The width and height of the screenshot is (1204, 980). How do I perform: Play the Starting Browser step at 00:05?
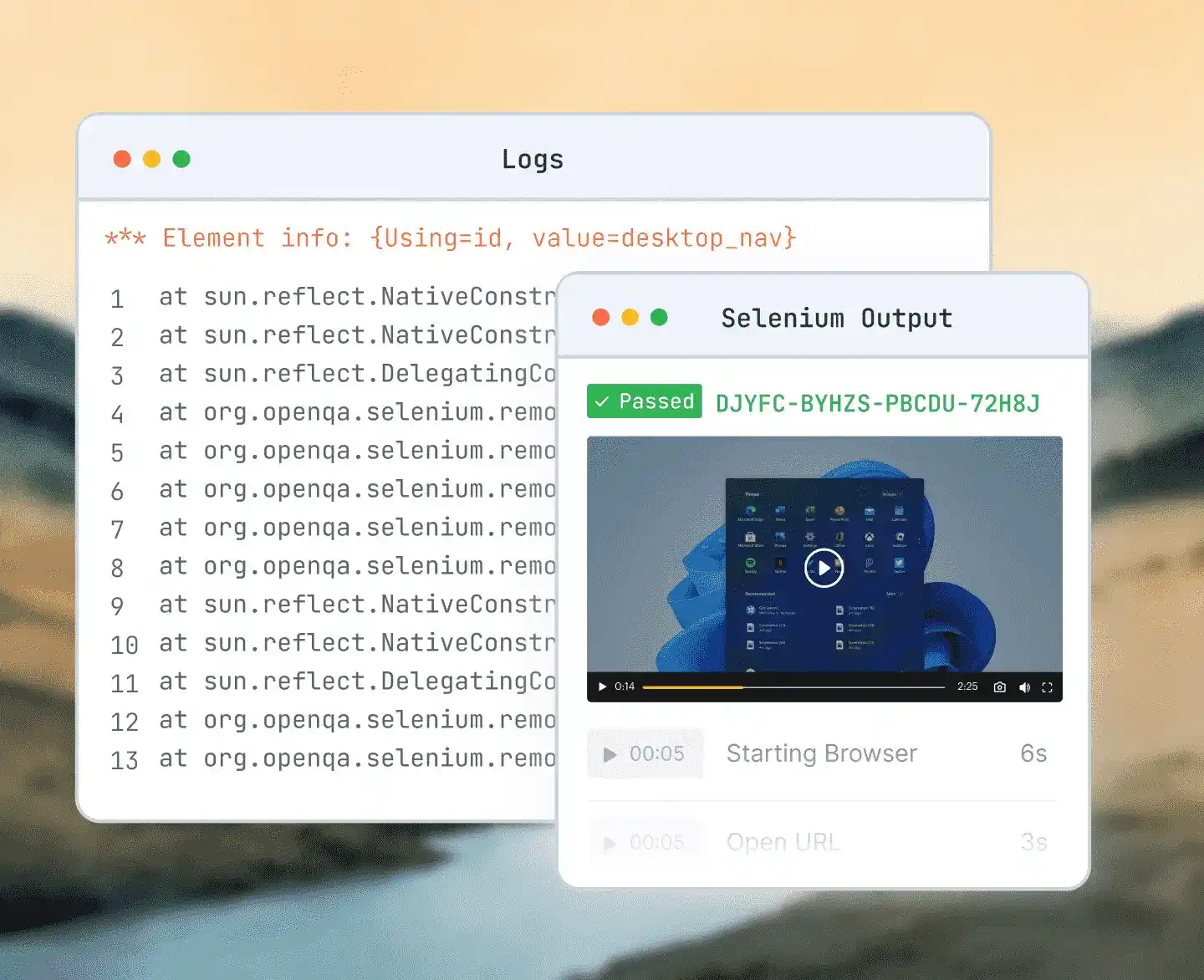[x=645, y=753]
